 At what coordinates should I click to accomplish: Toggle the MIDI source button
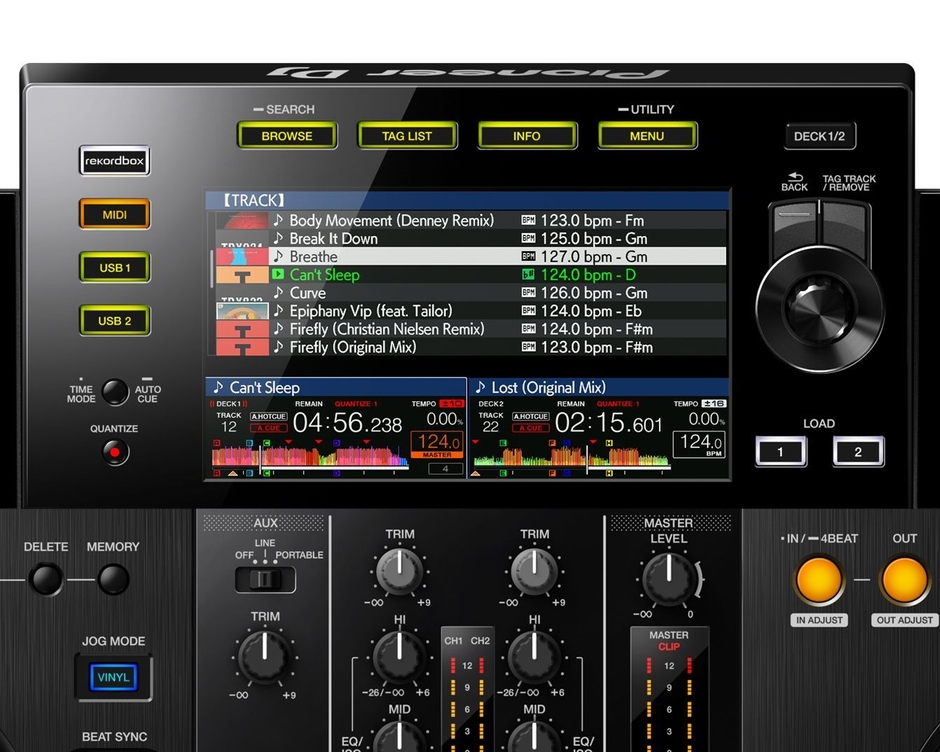pos(114,214)
